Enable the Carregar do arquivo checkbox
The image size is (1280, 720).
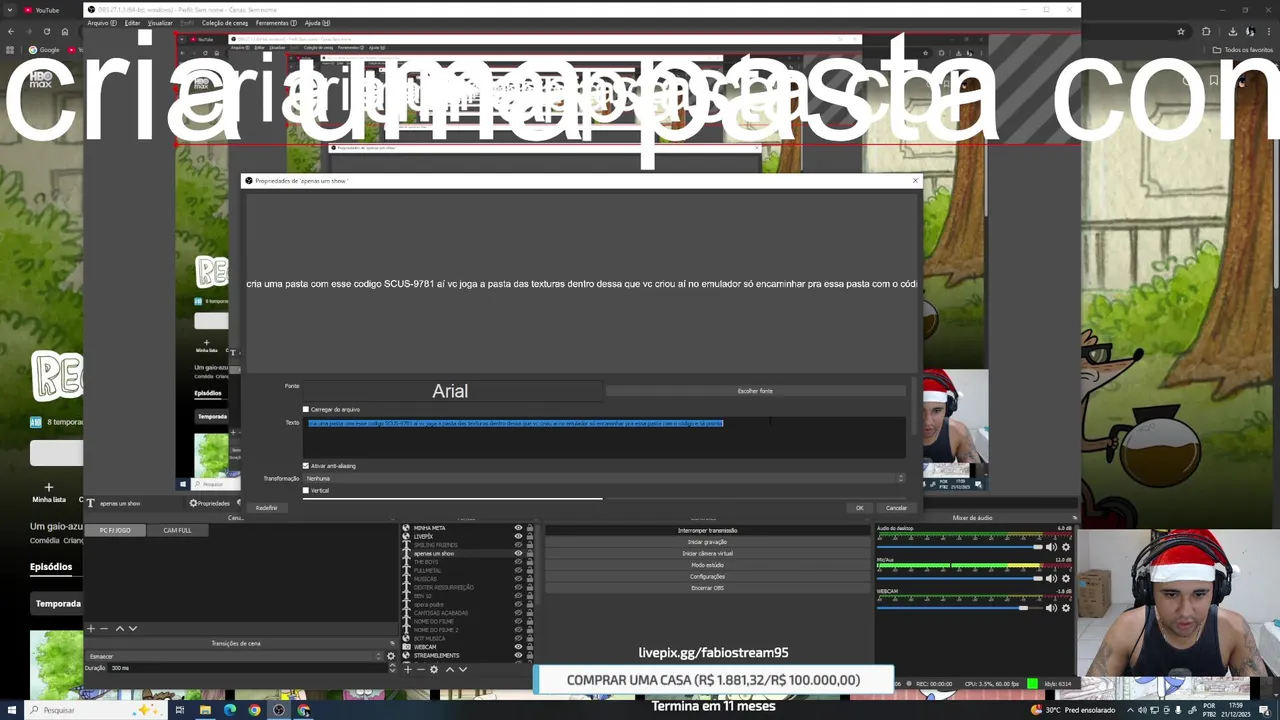tap(306, 409)
